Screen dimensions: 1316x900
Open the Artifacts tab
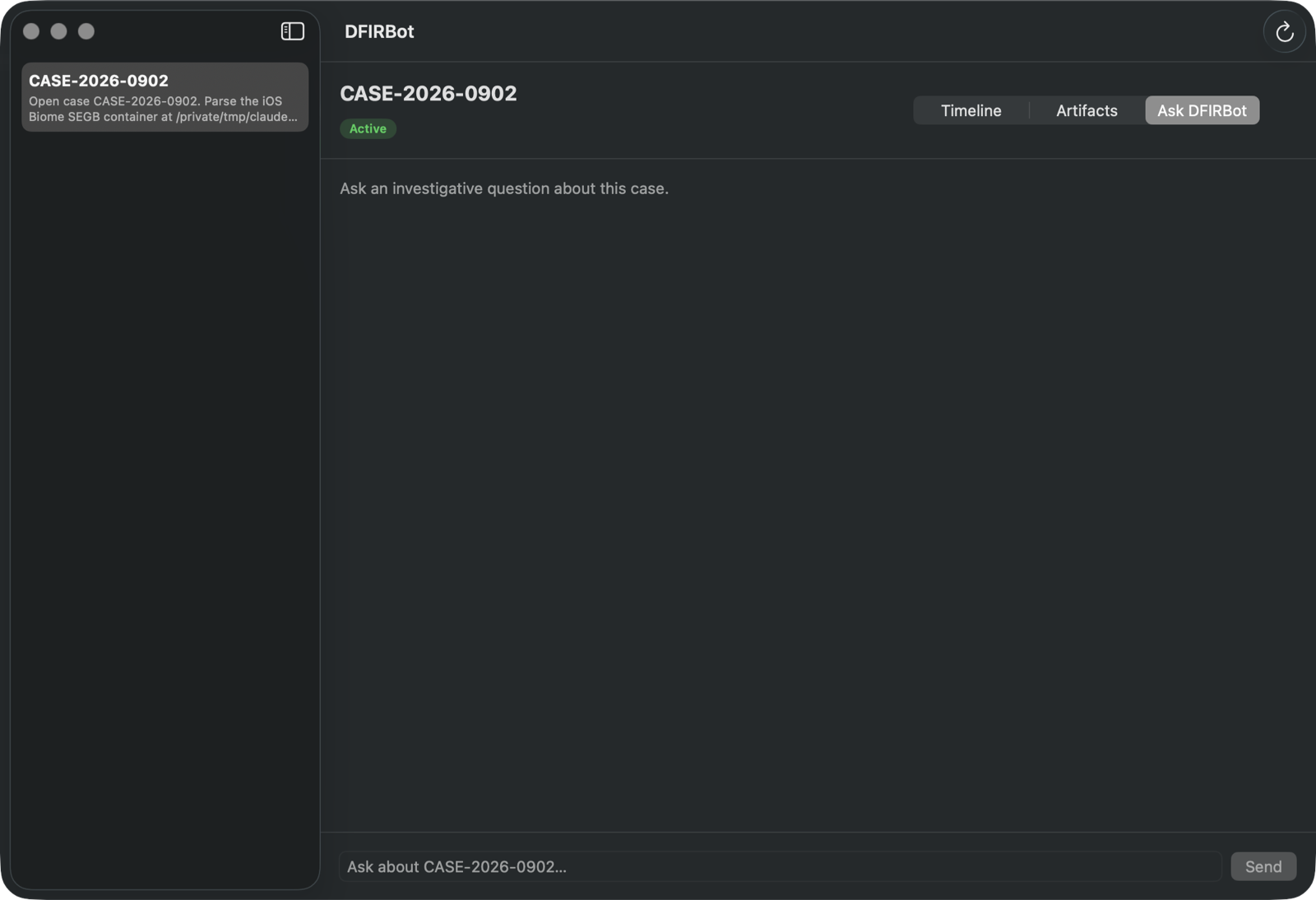1087,110
